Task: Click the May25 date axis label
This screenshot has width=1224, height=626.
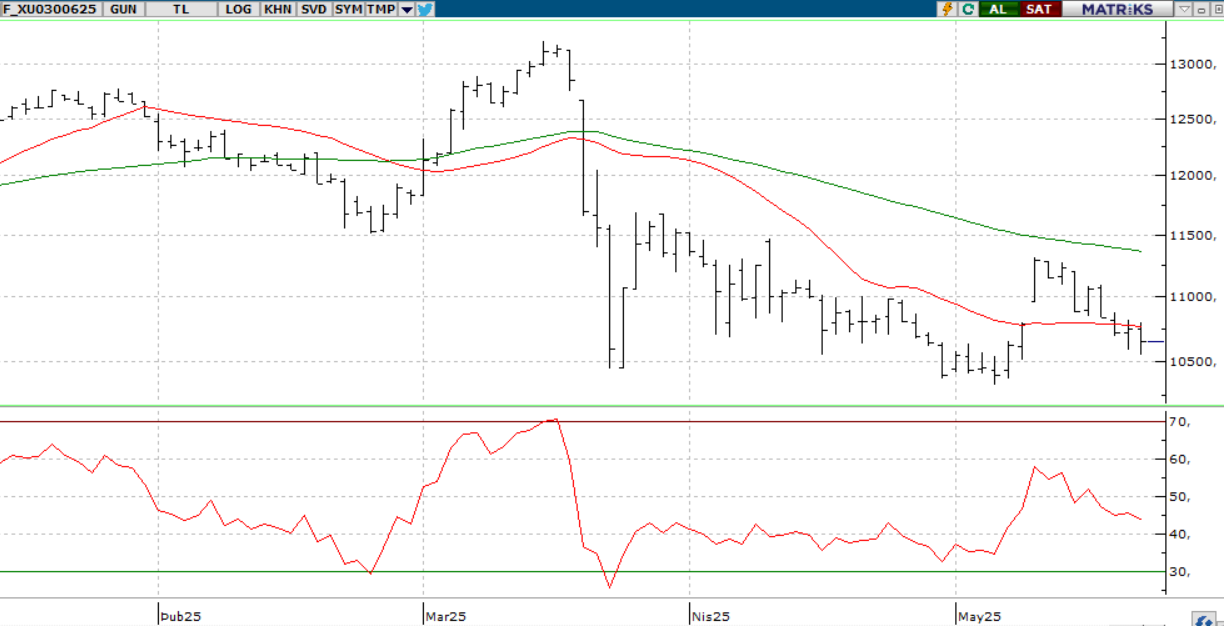Action: coord(979,616)
